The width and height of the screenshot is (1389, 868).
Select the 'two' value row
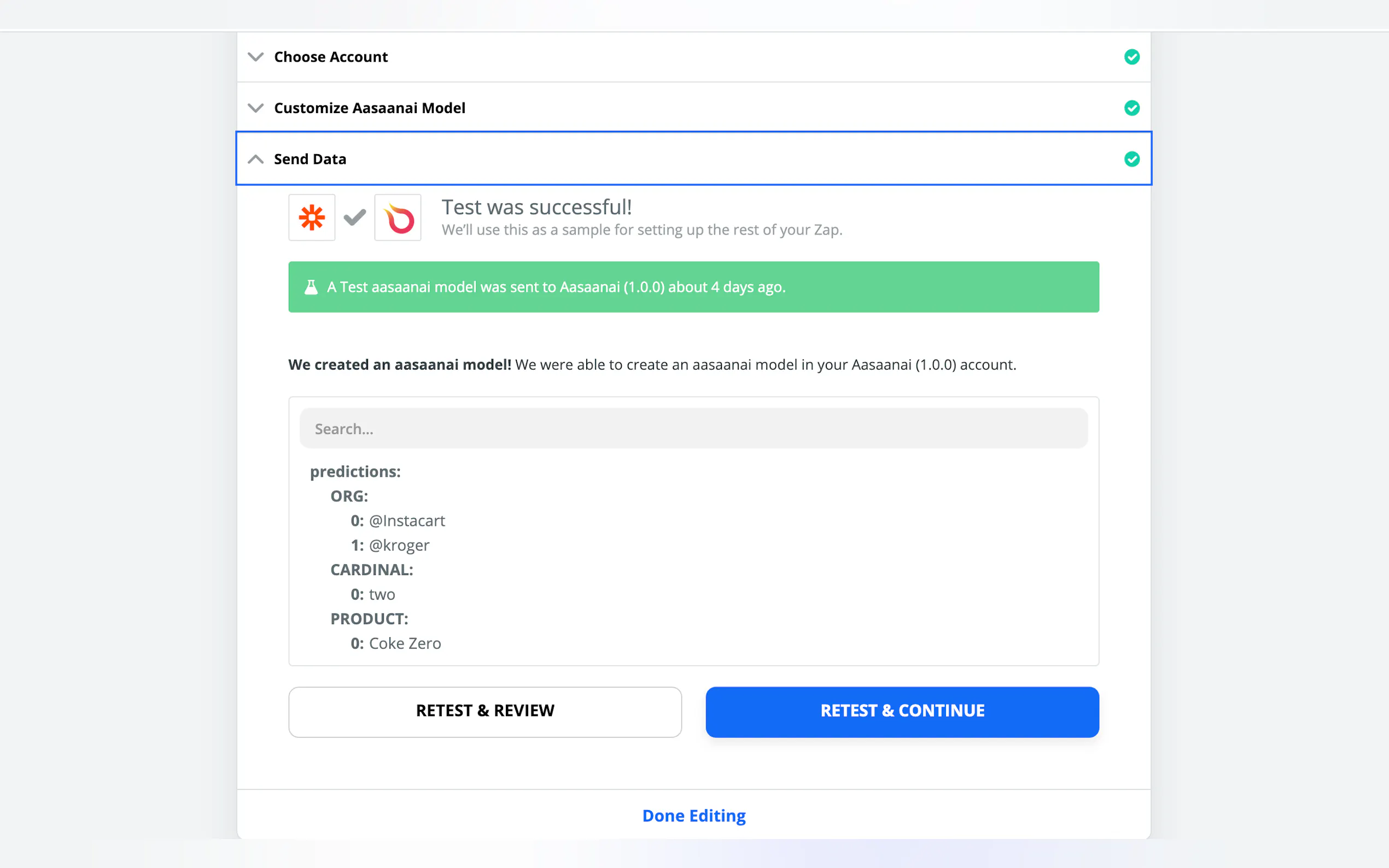point(372,594)
